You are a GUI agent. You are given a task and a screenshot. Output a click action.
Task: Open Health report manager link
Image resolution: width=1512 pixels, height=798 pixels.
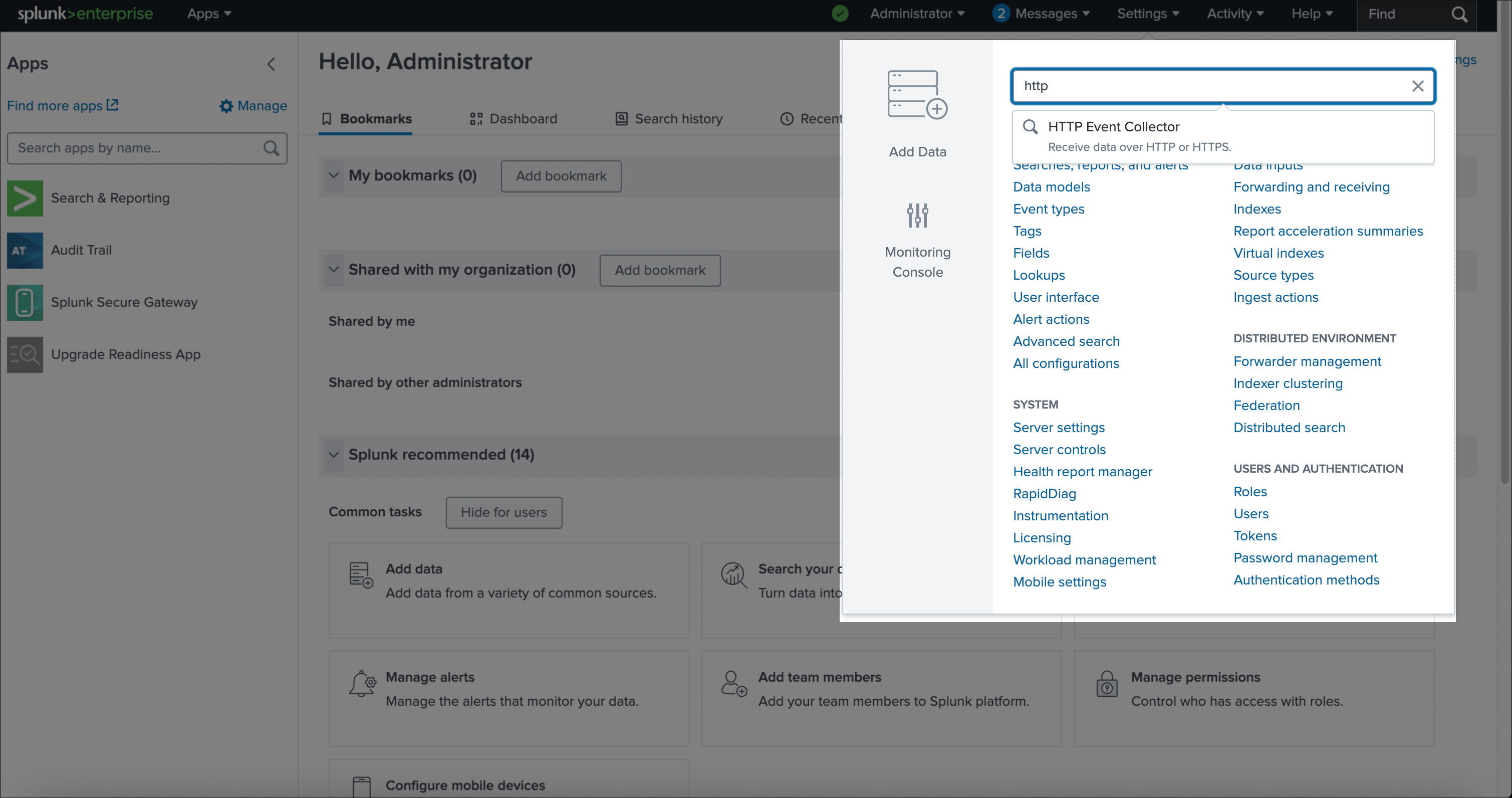pos(1082,472)
